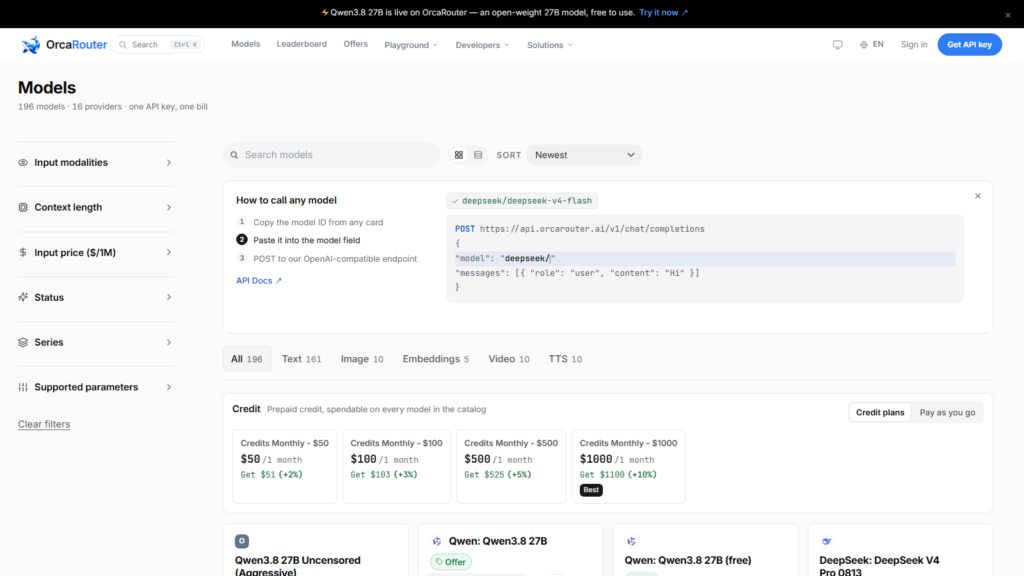
Task: Select the Image 10 tab
Action: click(x=362, y=359)
